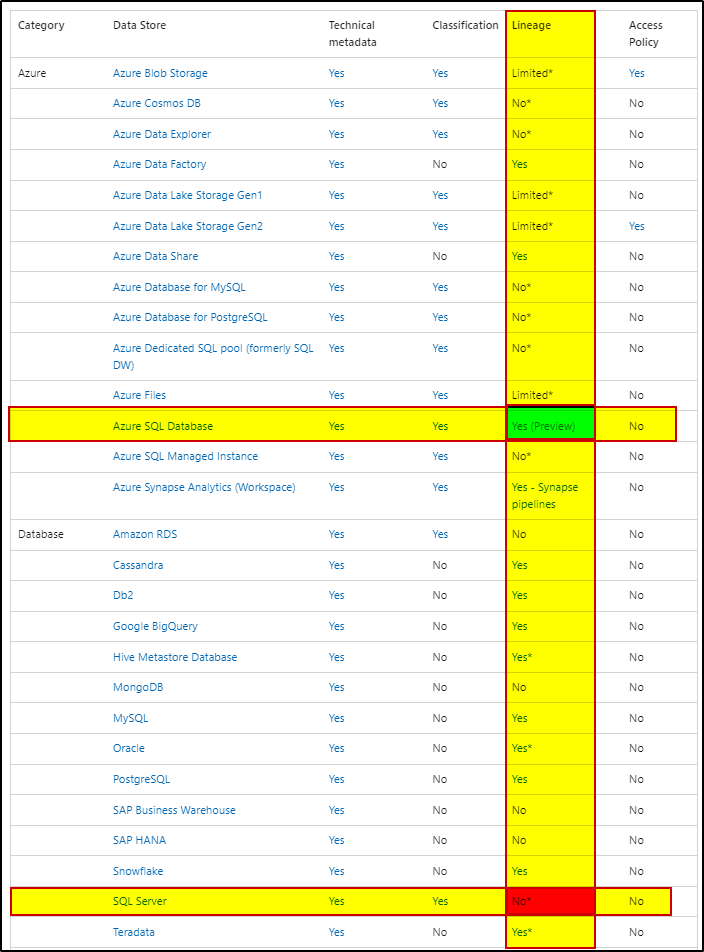The width and height of the screenshot is (704, 952).
Task: Click Classification No for Cassandra
Action: click(440, 565)
